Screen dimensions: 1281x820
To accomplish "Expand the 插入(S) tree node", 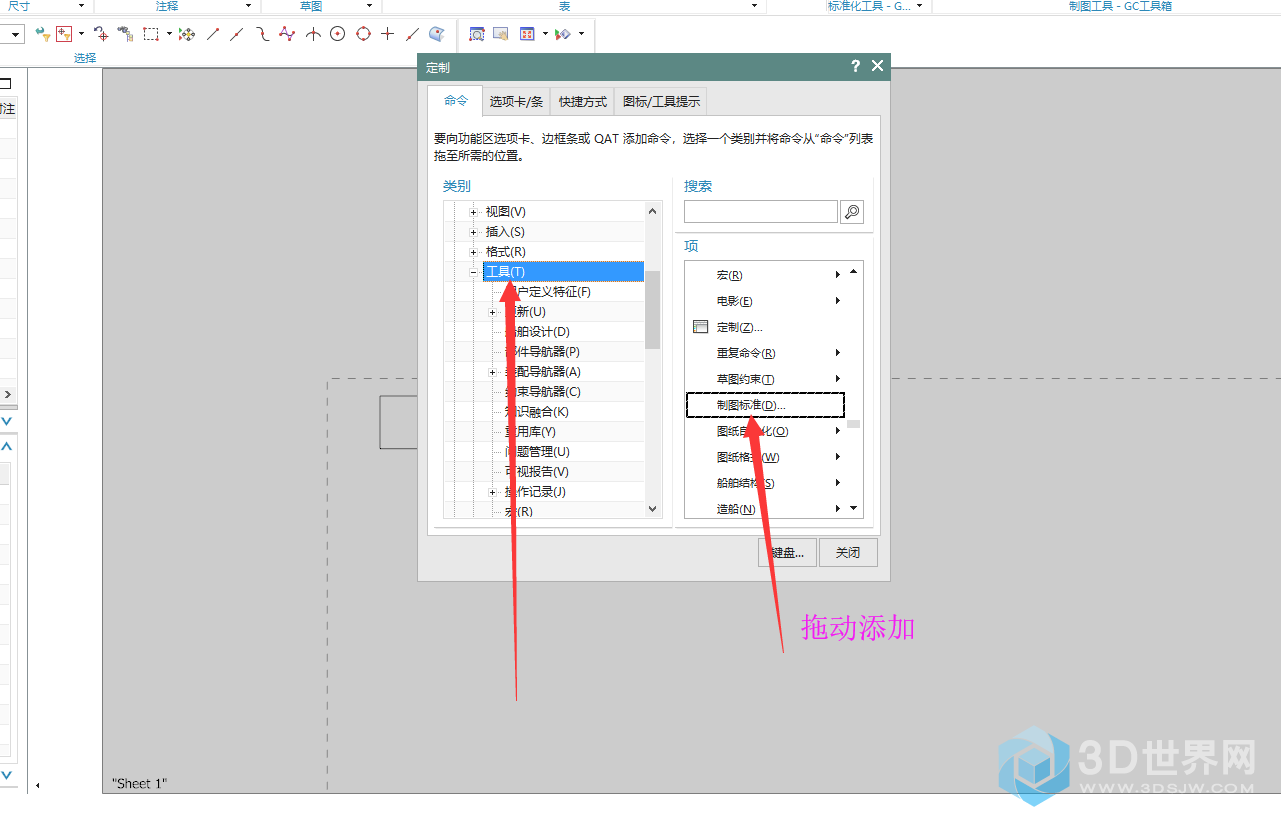I will point(473,232).
